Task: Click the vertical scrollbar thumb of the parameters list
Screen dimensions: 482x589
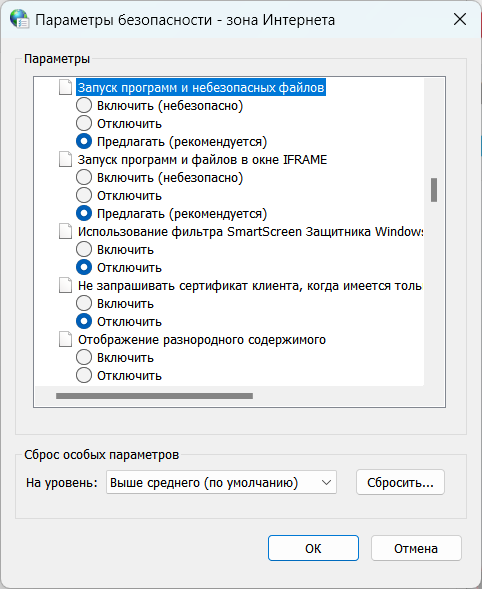Action: click(434, 190)
